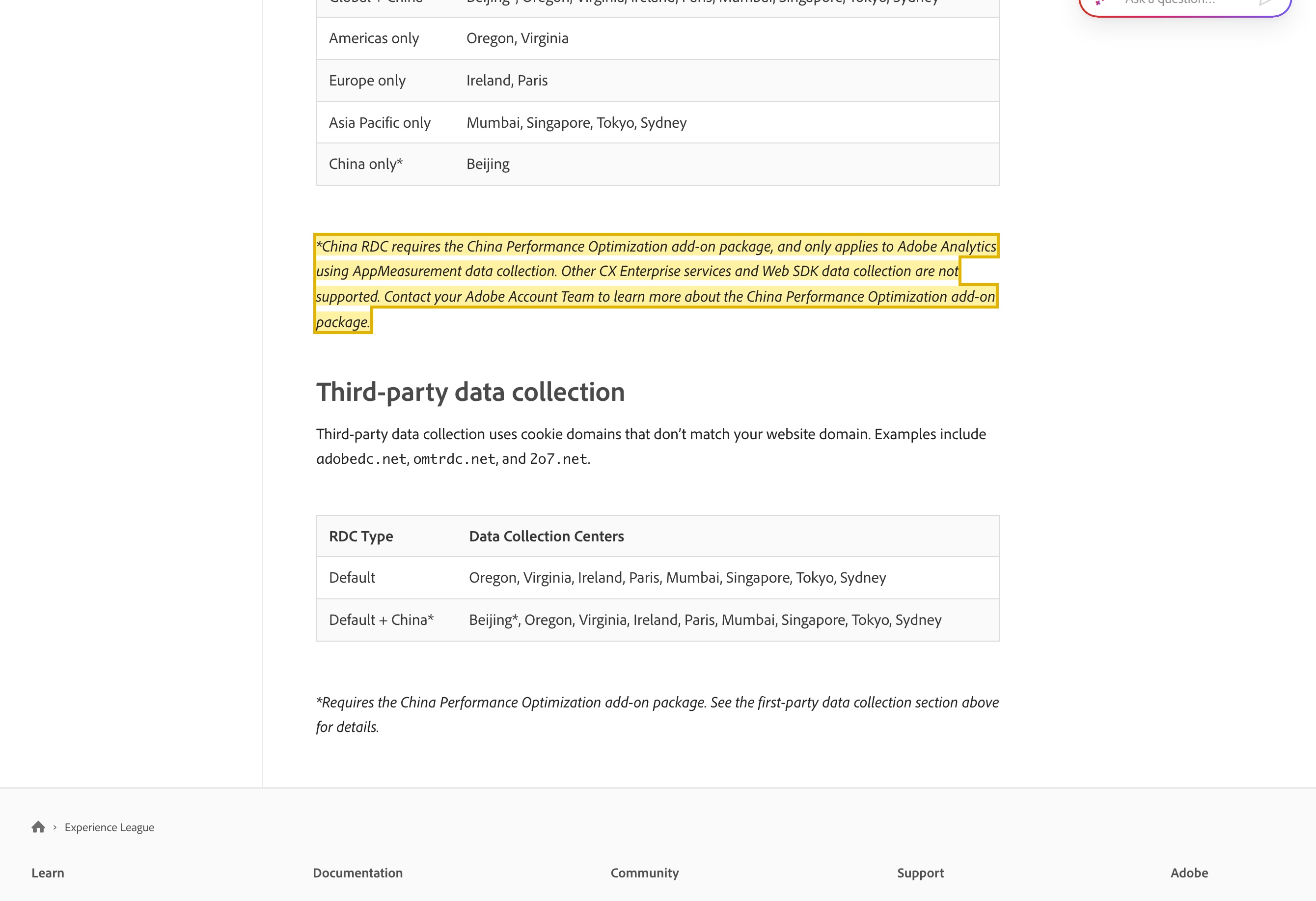Click the Default + China* row label
This screenshot has width=1316, height=901.
[x=387, y=620]
